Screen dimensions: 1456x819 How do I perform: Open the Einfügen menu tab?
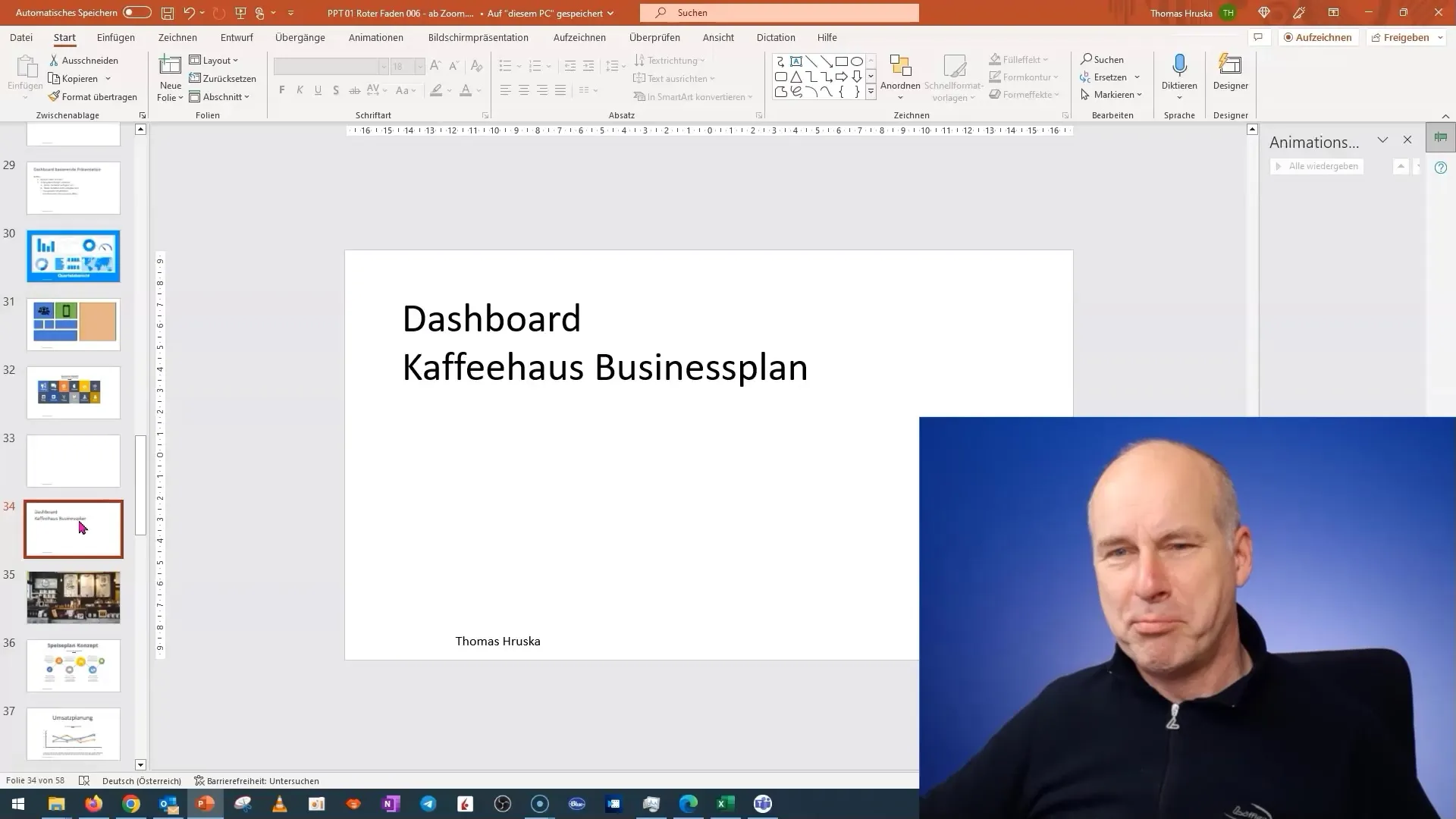116,37
